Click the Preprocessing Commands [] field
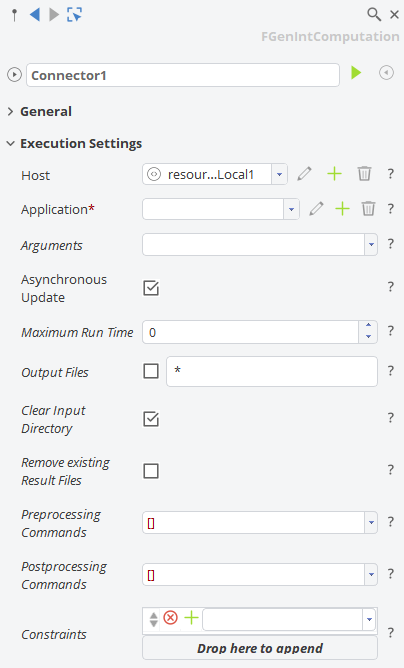 [x=254, y=522]
